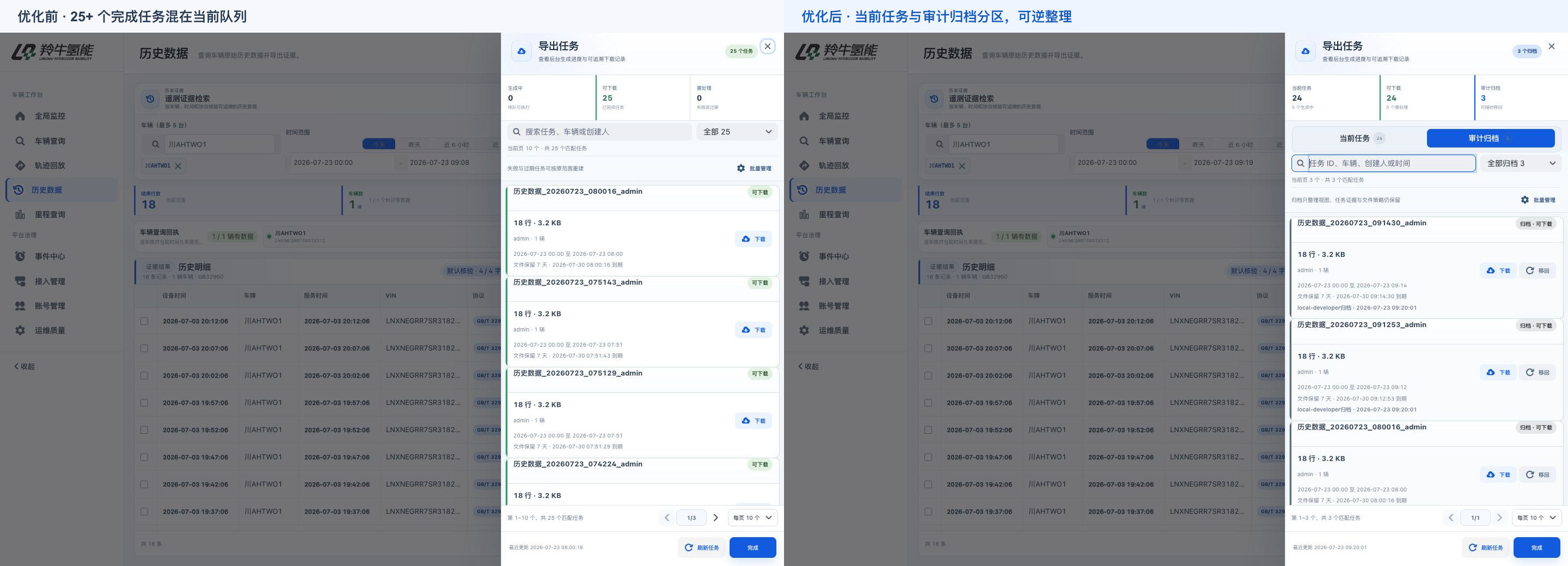This screenshot has width=1568, height=566.
Task: Open 全局监控 in the 优化前 screenshot sidebar
Action: (61, 116)
